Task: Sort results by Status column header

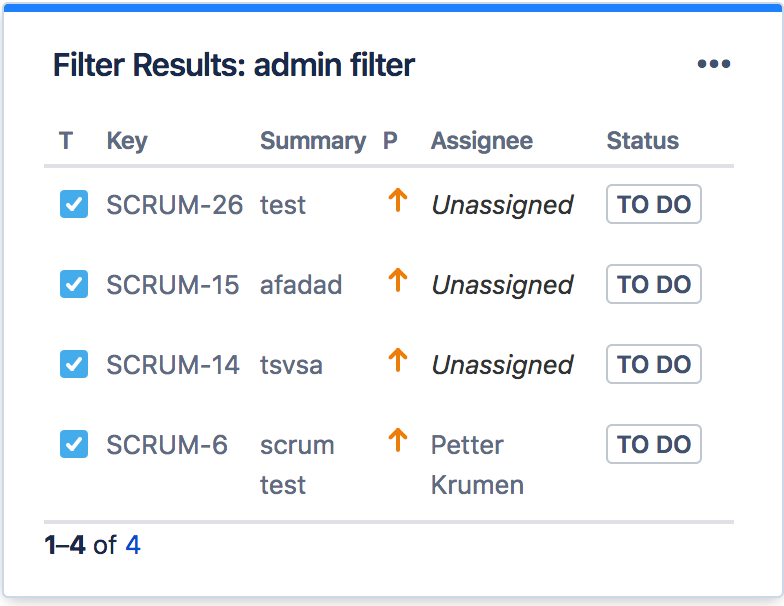Action: [642, 141]
